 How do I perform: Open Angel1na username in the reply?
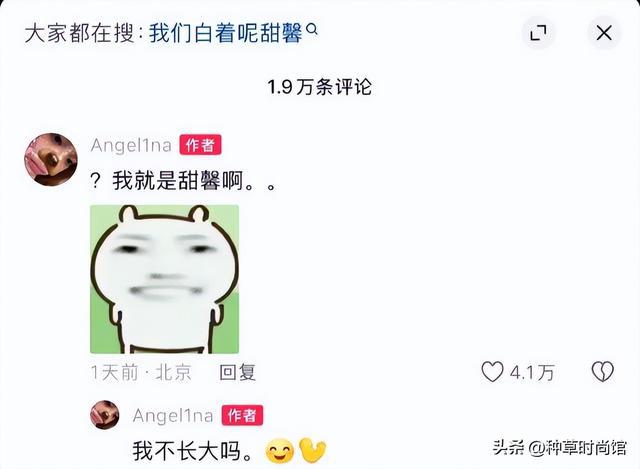pyautogui.click(x=173, y=416)
